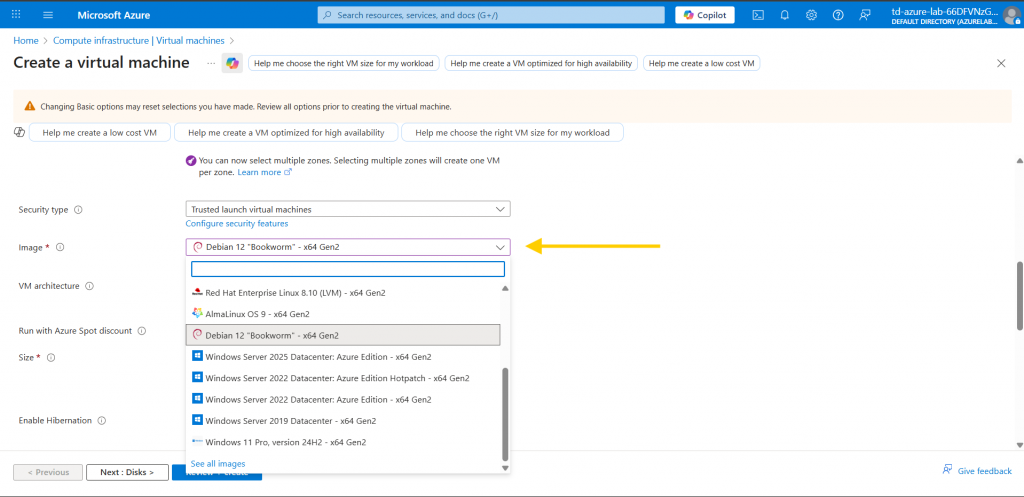Click lower 'Help me create a low cost VM' chip
This screenshot has height=497, width=1024.
coord(100,133)
